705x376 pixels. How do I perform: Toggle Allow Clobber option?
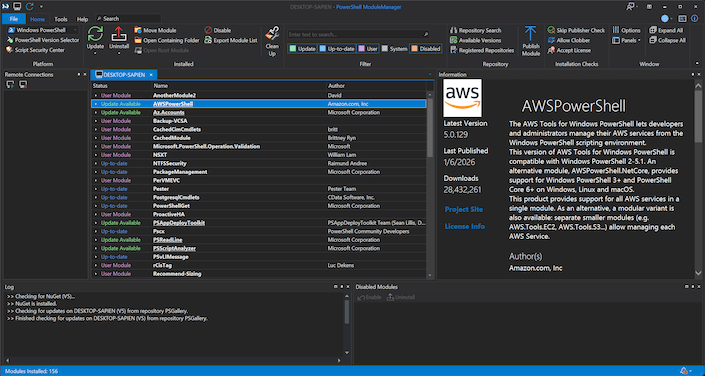[x=569, y=40]
